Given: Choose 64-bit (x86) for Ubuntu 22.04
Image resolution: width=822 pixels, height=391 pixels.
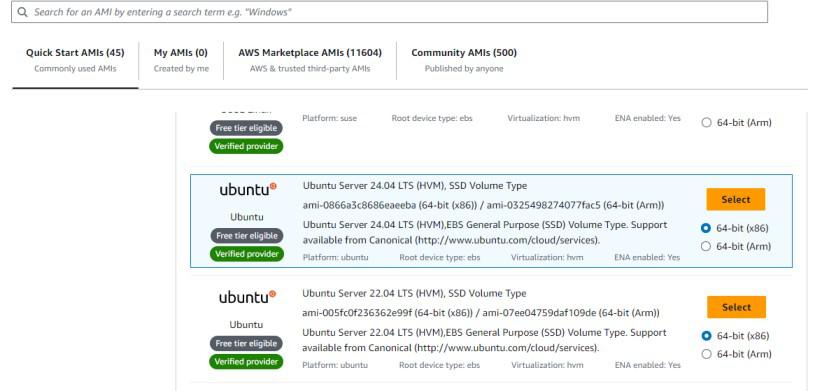Looking at the screenshot, I should (x=706, y=336).
